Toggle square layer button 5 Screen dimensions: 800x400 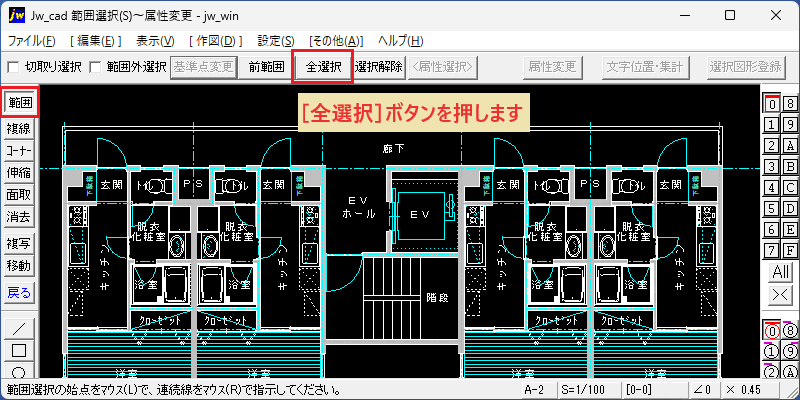click(772, 209)
